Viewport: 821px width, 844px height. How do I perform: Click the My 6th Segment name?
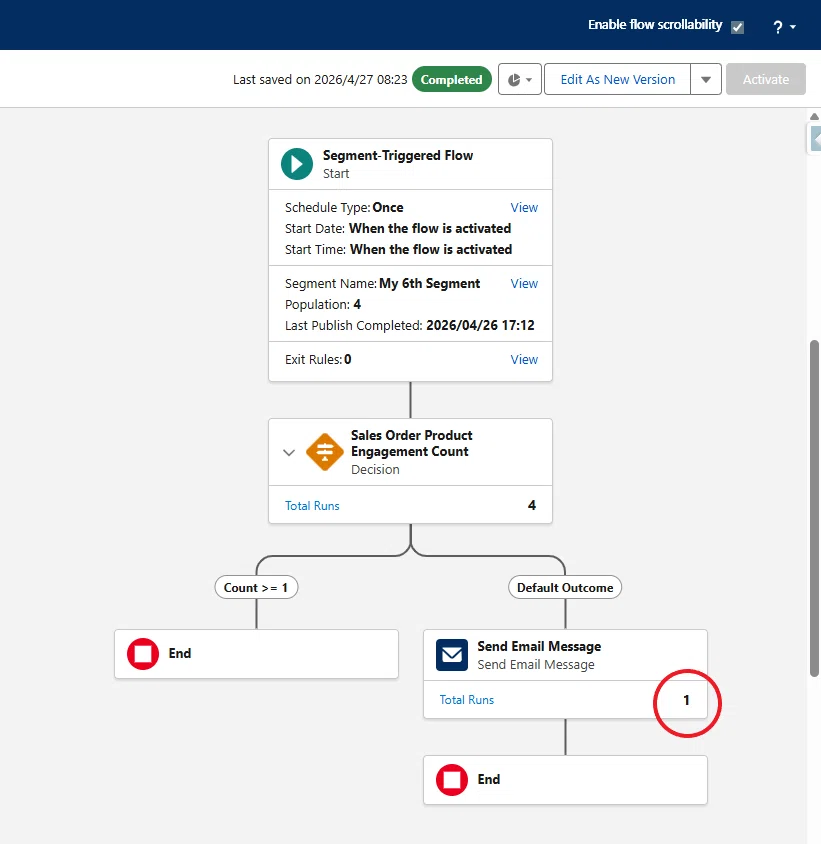pos(430,283)
